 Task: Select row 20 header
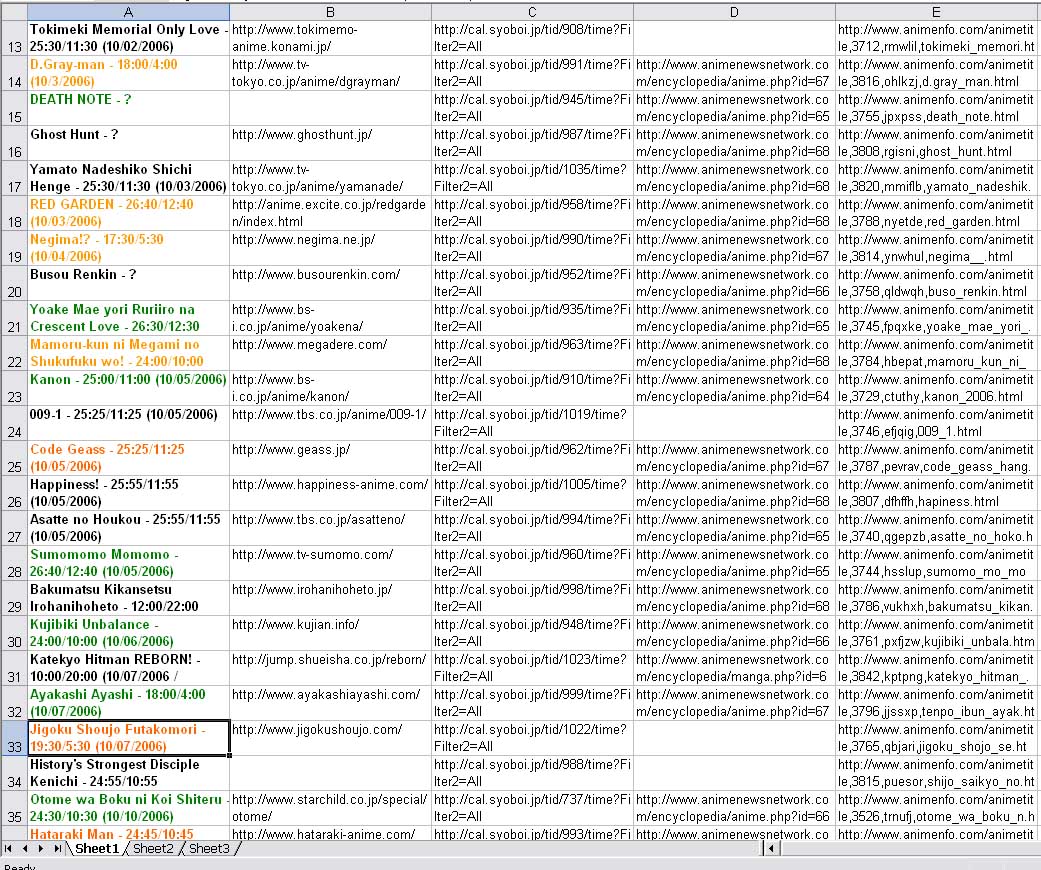14,283
